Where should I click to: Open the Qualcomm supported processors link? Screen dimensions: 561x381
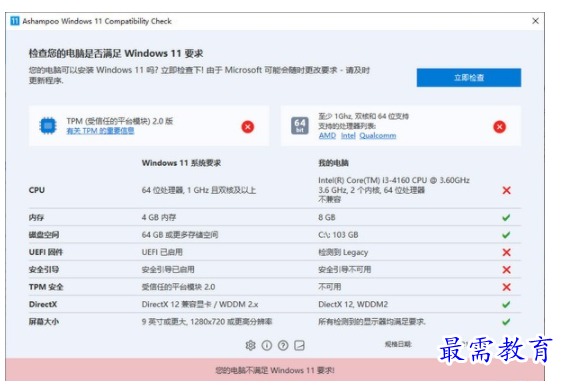tap(378, 136)
